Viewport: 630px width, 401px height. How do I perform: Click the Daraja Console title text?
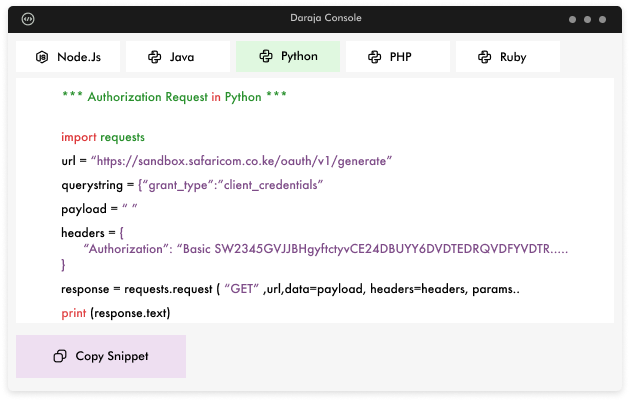pyautogui.click(x=326, y=18)
